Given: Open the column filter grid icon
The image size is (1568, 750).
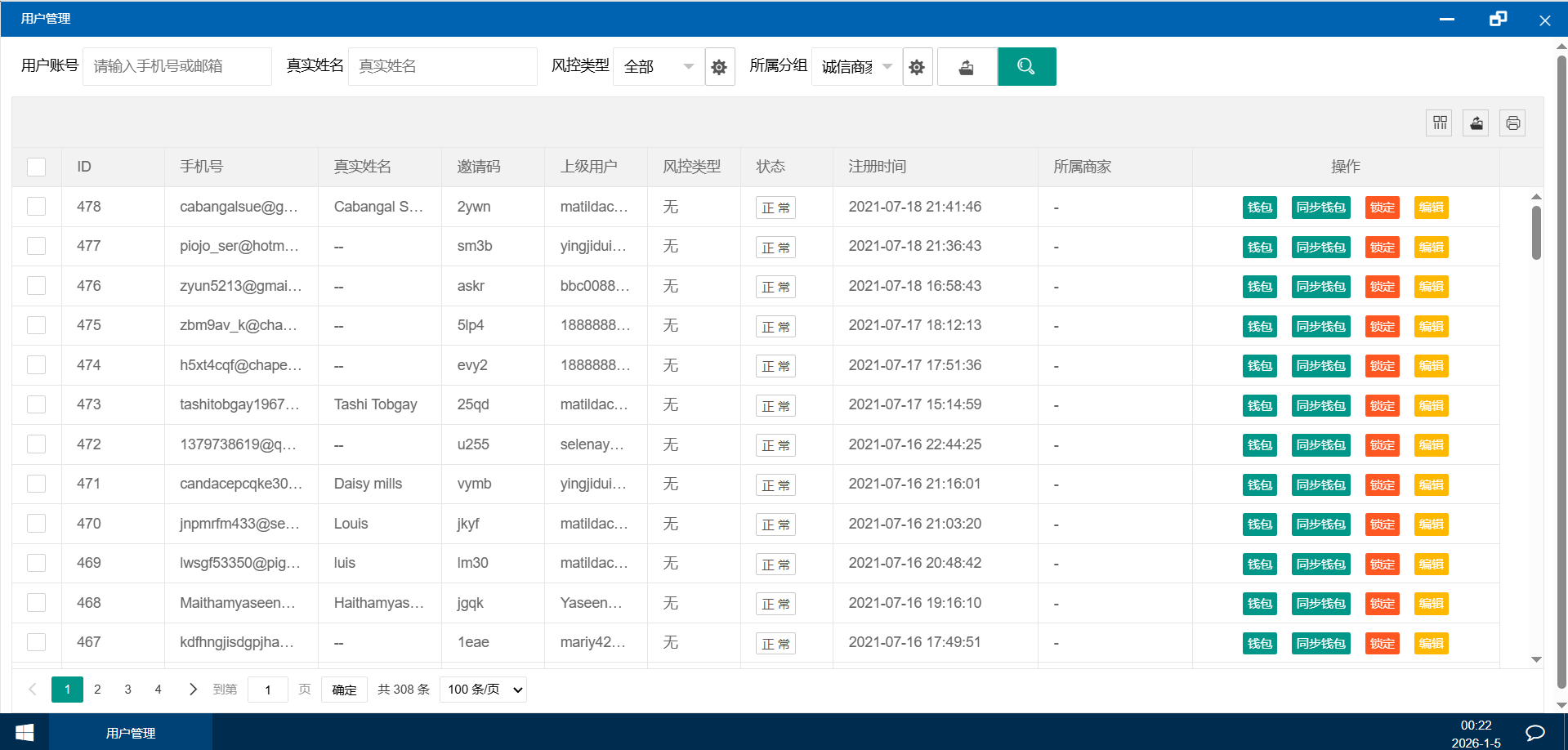Looking at the screenshot, I should [1439, 123].
